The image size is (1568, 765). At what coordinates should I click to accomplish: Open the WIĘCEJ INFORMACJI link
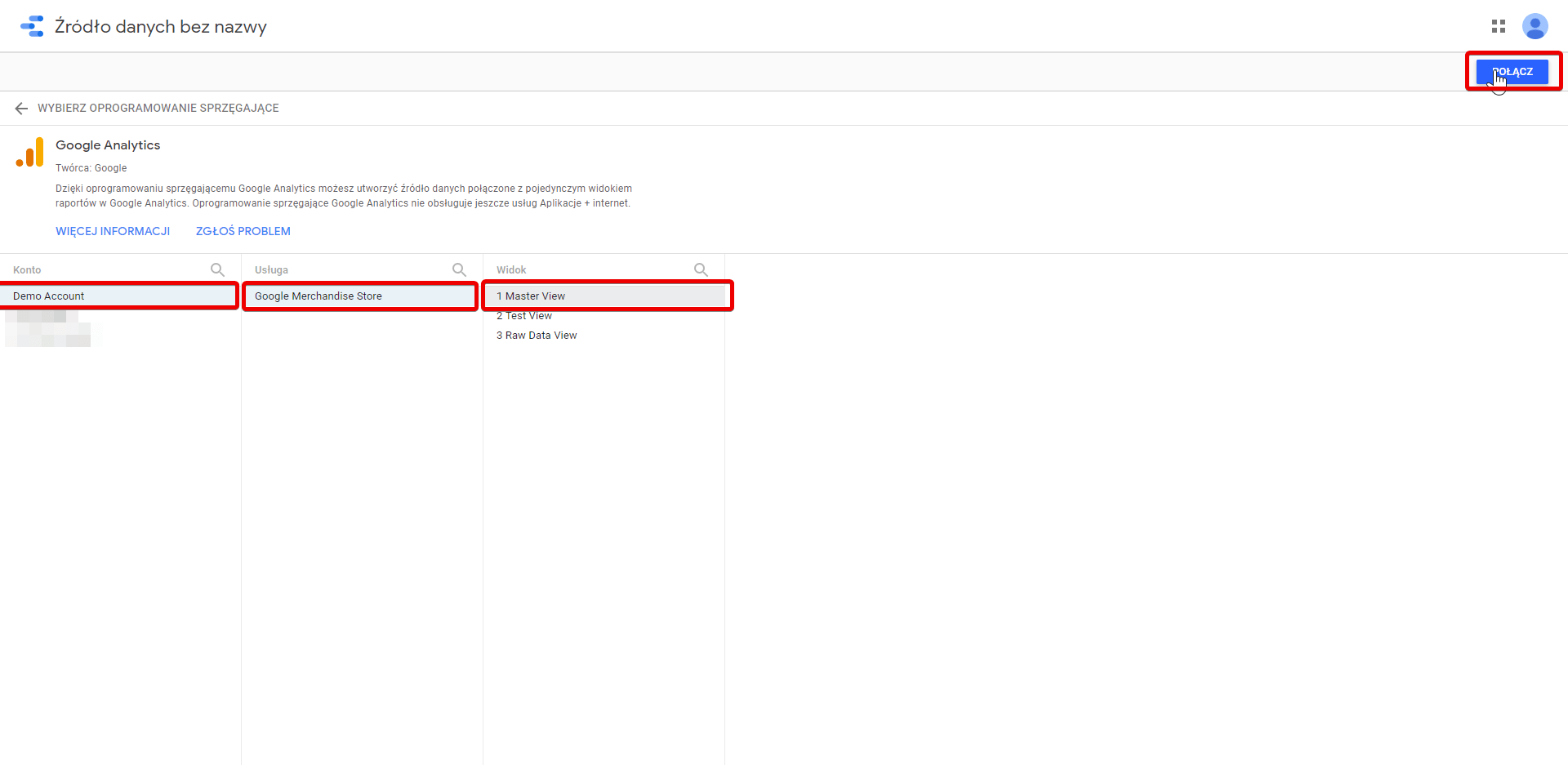click(x=113, y=231)
